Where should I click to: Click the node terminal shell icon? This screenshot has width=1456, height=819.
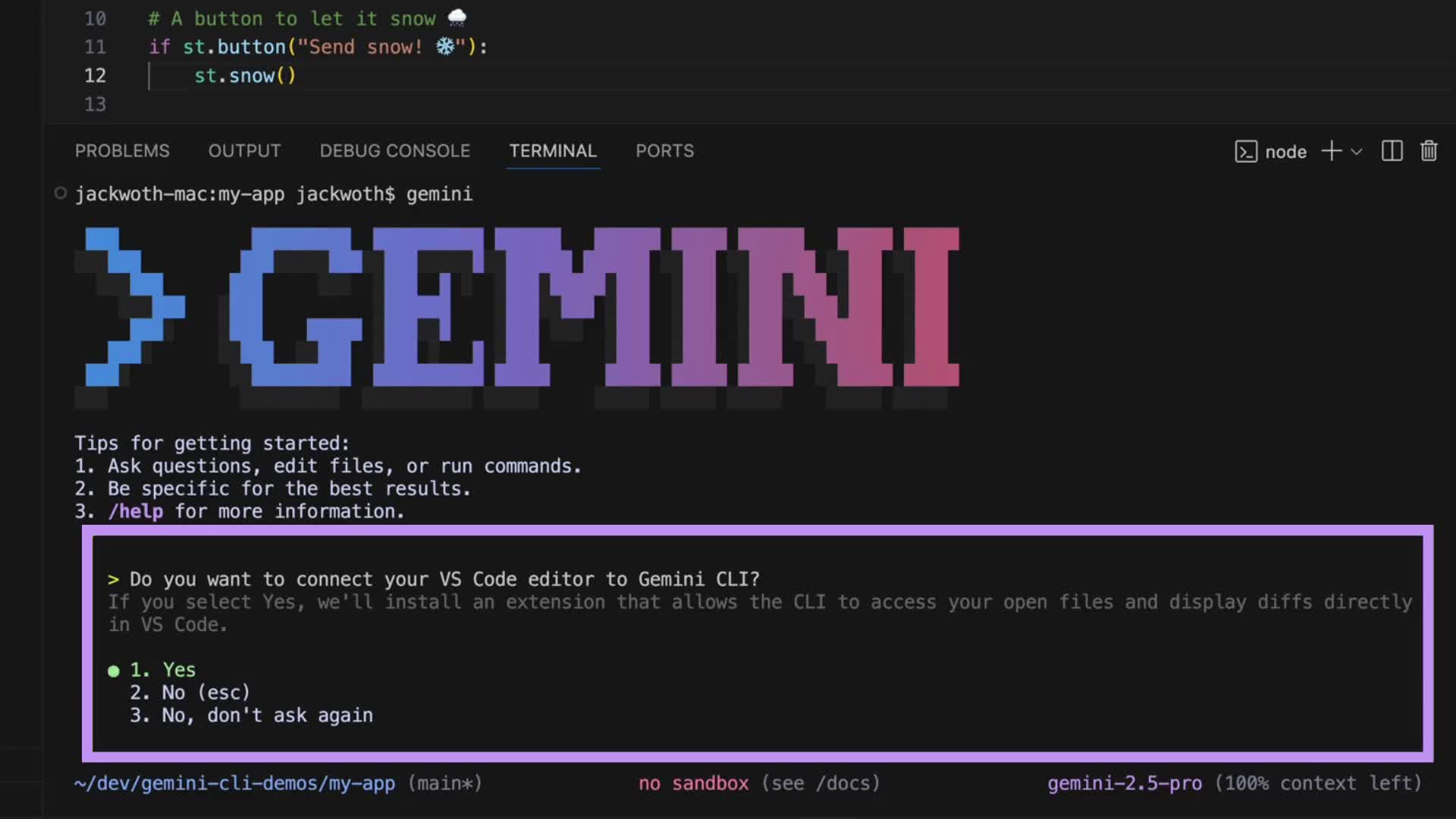(x=1246, y=152)
